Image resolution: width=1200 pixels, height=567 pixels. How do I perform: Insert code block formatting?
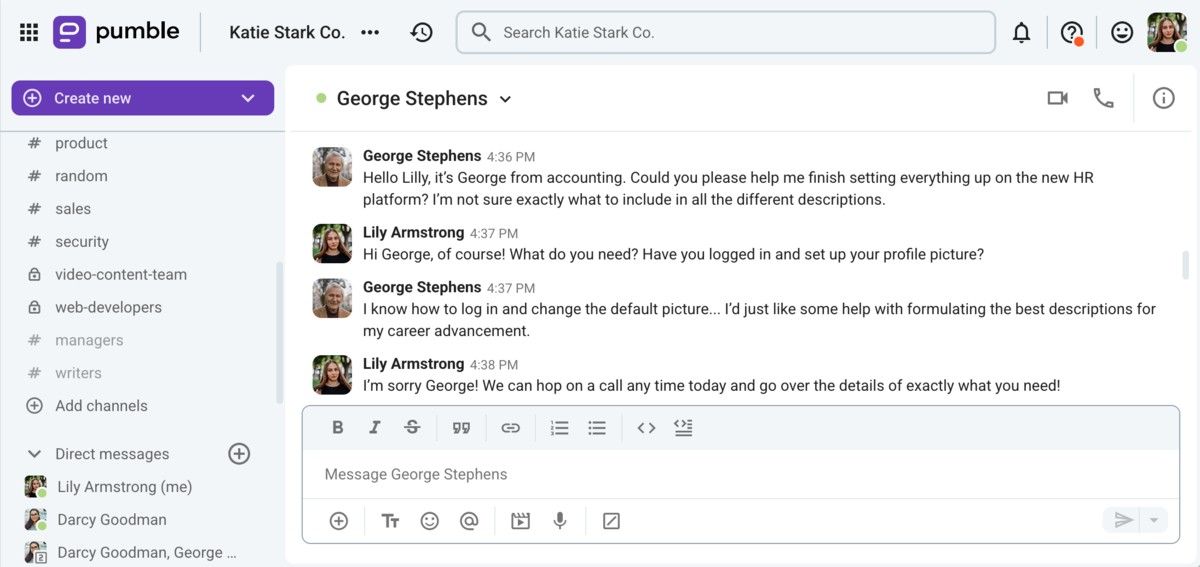point(683,428)
